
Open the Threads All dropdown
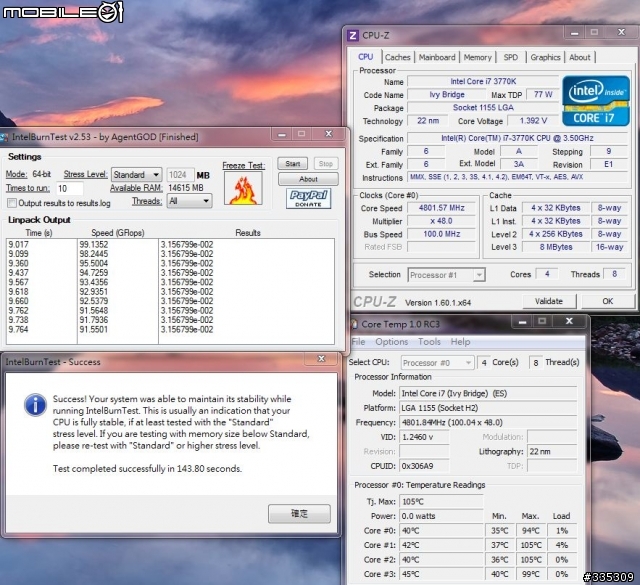point(189,201)
